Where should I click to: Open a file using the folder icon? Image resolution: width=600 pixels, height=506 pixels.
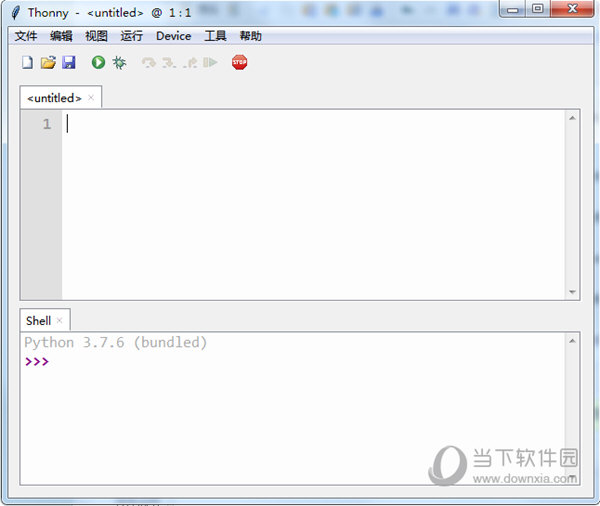click(48, 62)
